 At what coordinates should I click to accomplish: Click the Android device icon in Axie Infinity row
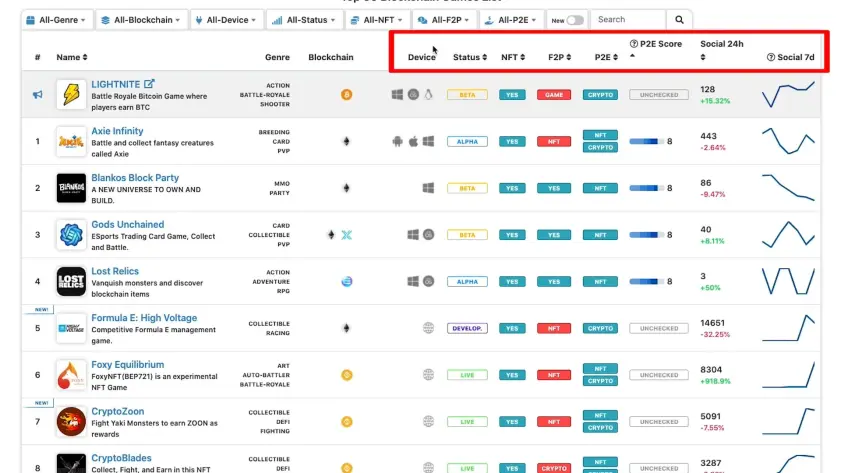397,142
